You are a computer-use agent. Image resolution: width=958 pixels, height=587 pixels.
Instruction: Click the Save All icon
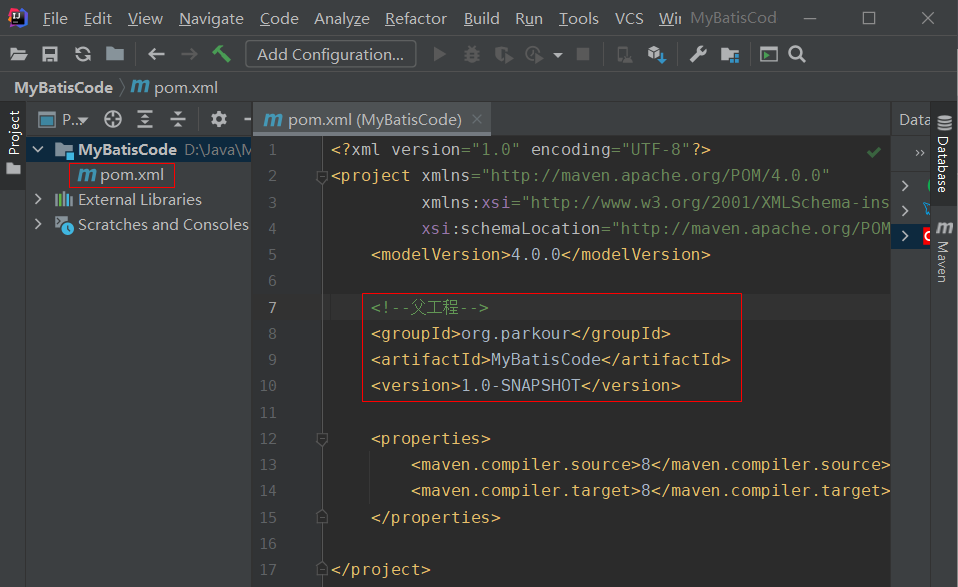(x=50, y=54)
